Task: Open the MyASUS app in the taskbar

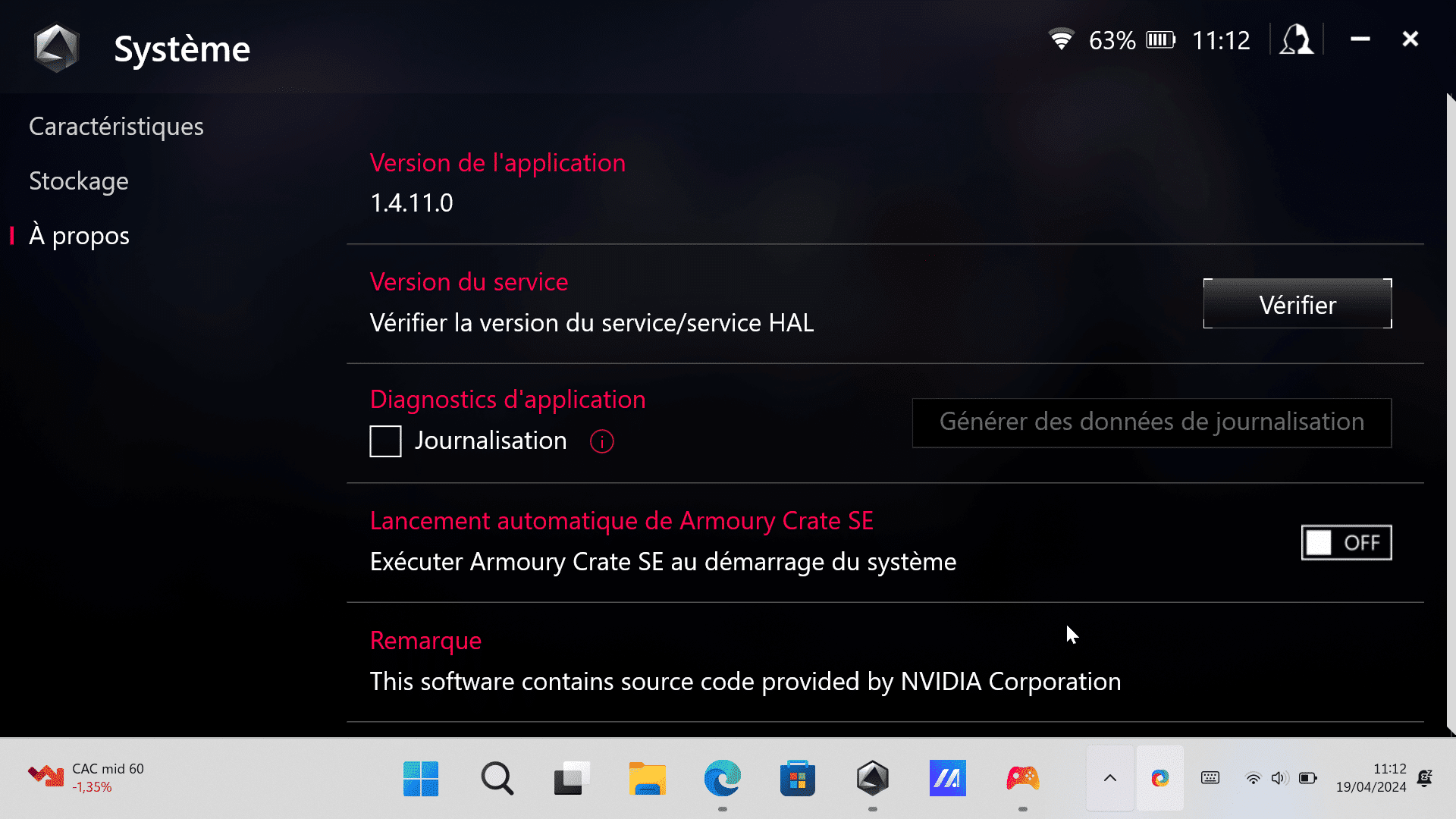Action: [948, 778]
